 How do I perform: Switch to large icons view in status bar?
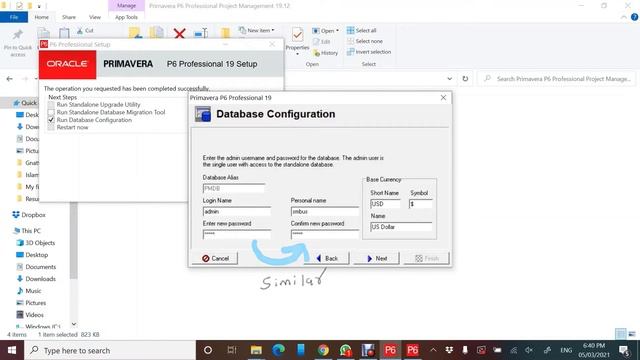click(x=632, y=334)
